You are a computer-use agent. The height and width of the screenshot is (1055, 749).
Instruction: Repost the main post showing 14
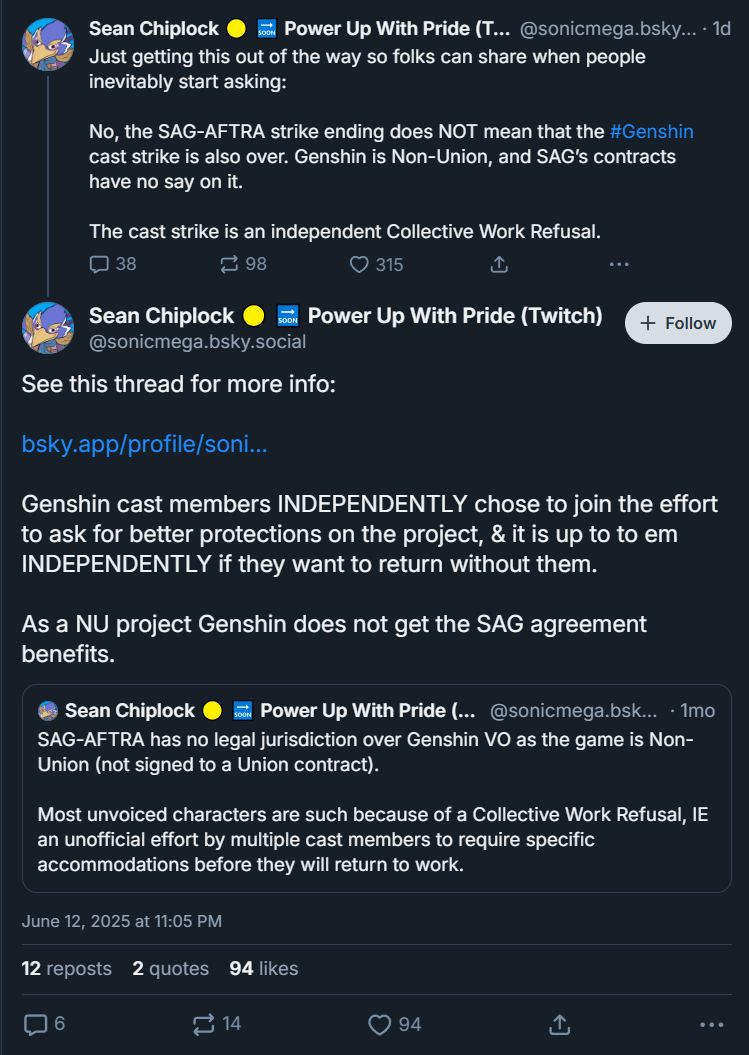tap(203, 1024)
